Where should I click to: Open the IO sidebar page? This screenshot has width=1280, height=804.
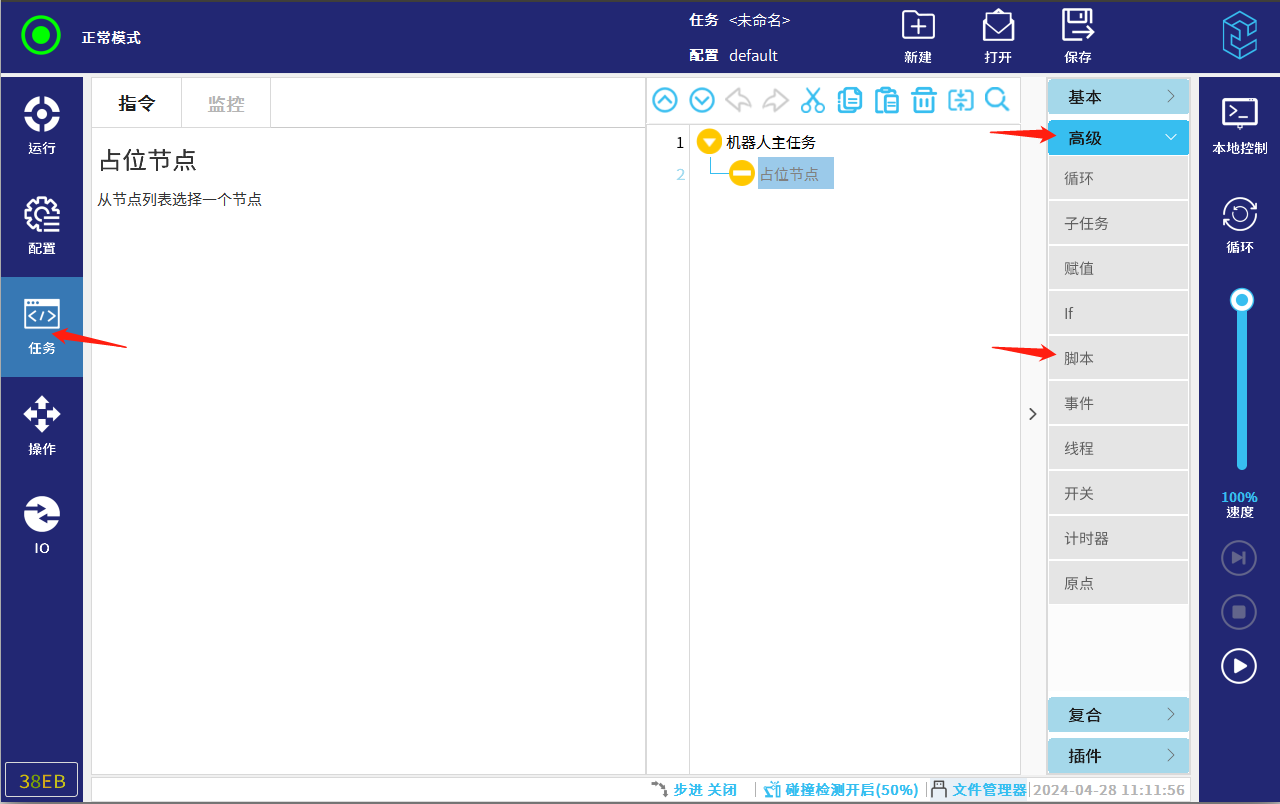42,526
